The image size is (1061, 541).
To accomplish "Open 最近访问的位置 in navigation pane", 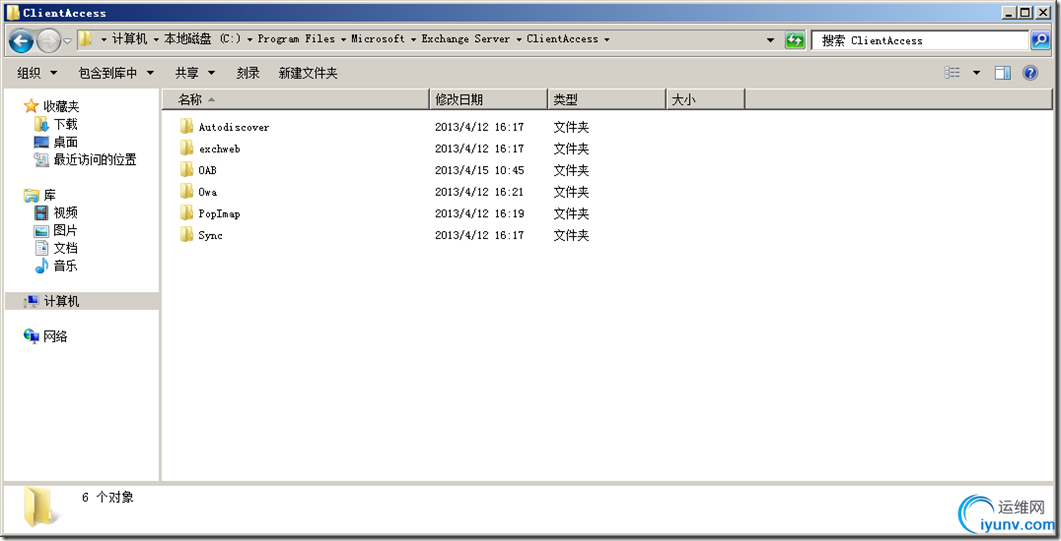I will pyautogui.click(x=95, y=160).
